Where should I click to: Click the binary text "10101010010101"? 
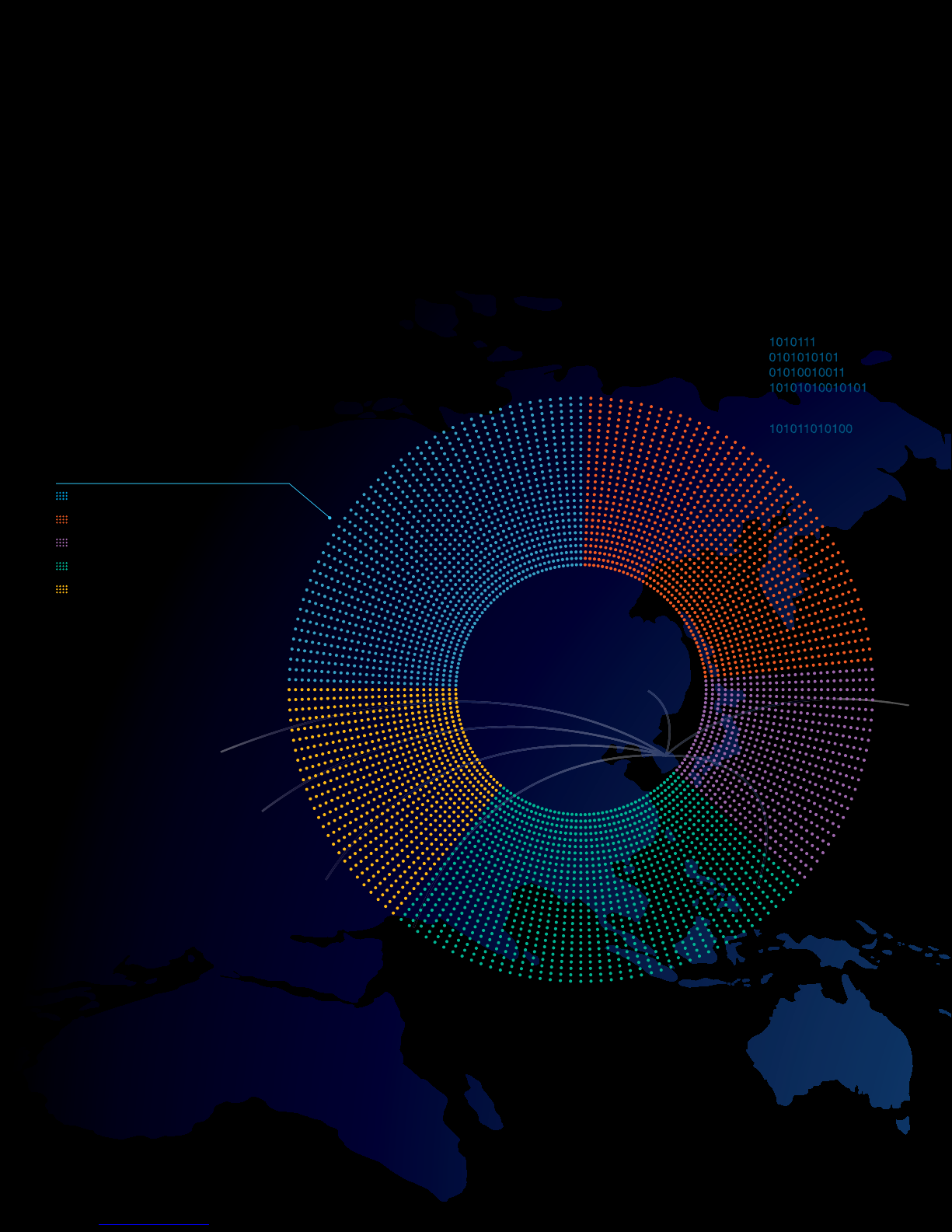(818, 387)
